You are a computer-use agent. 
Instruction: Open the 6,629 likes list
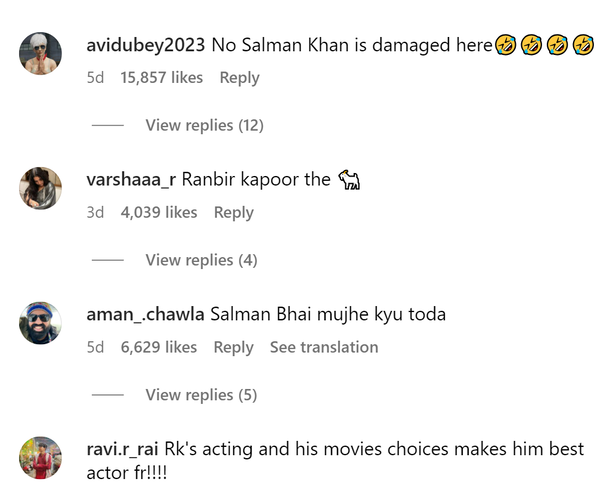[159, 347]
